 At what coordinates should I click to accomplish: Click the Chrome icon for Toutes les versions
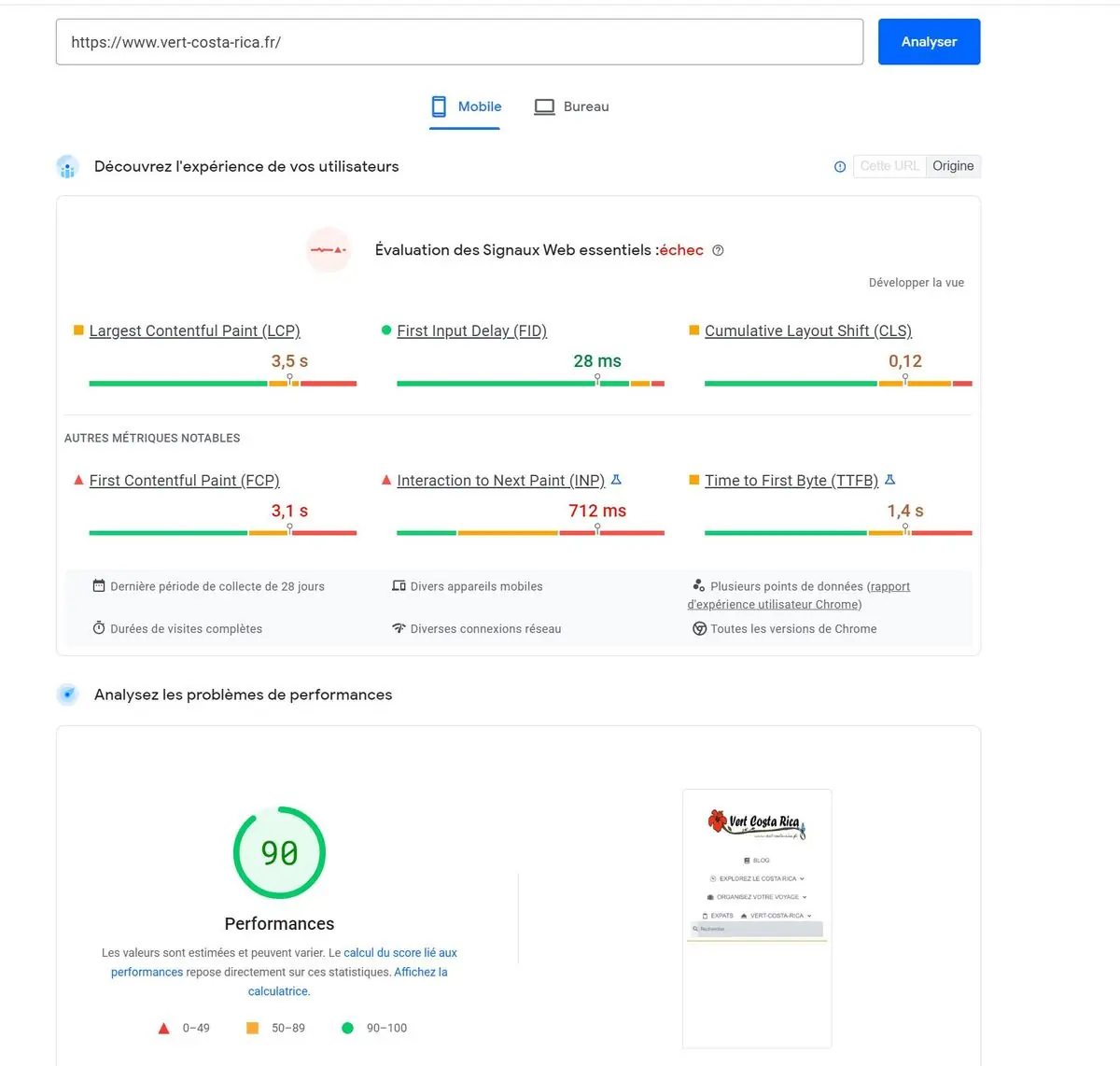[699, 629]
